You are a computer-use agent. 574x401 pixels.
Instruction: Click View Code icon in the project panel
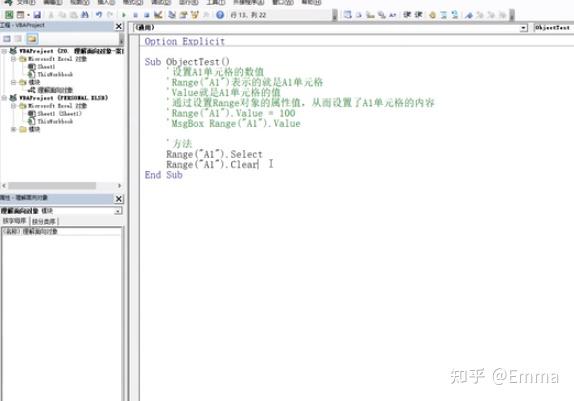(7, 39)
